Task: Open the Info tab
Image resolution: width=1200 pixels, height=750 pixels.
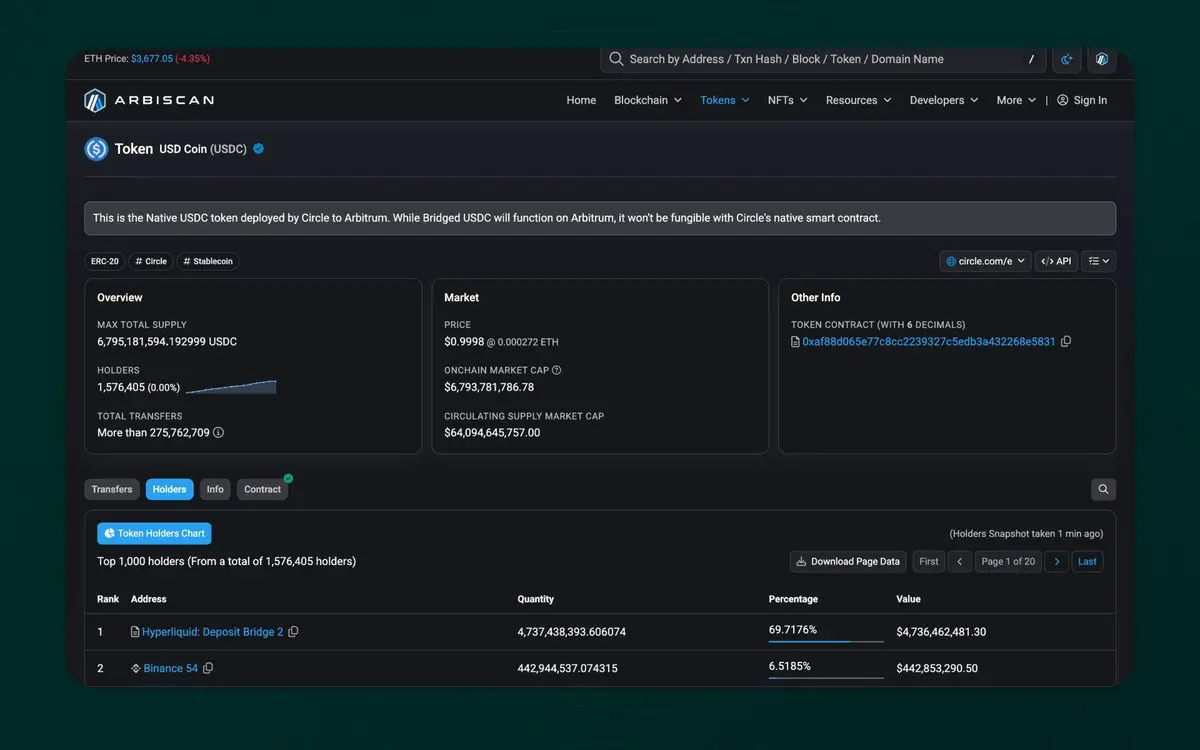Action: pyautogui.click(x=215, y=489)
